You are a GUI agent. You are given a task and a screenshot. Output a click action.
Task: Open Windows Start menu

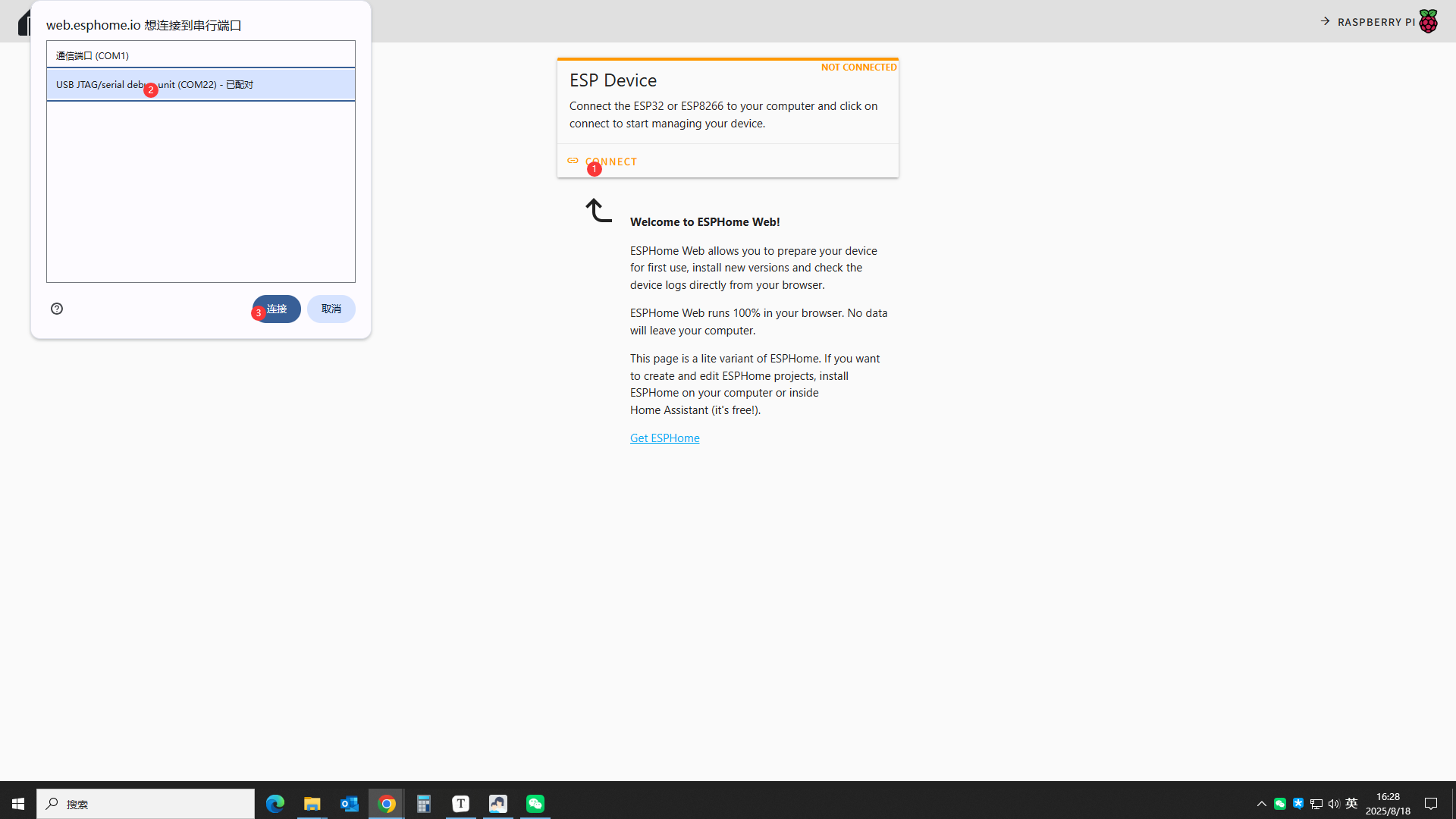click(x=18, y=804)
